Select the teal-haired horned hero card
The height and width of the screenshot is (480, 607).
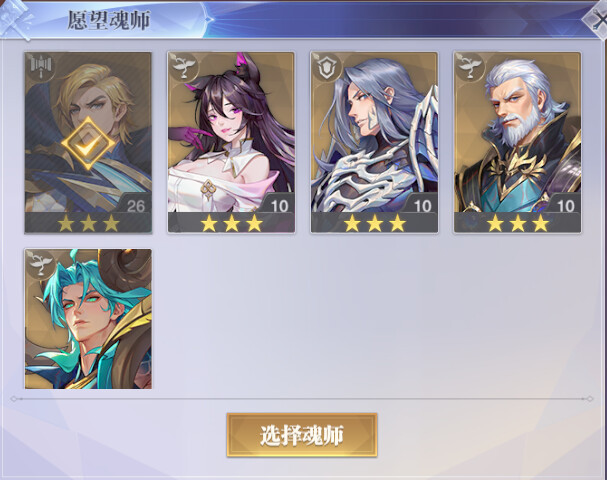click(88, 319)
